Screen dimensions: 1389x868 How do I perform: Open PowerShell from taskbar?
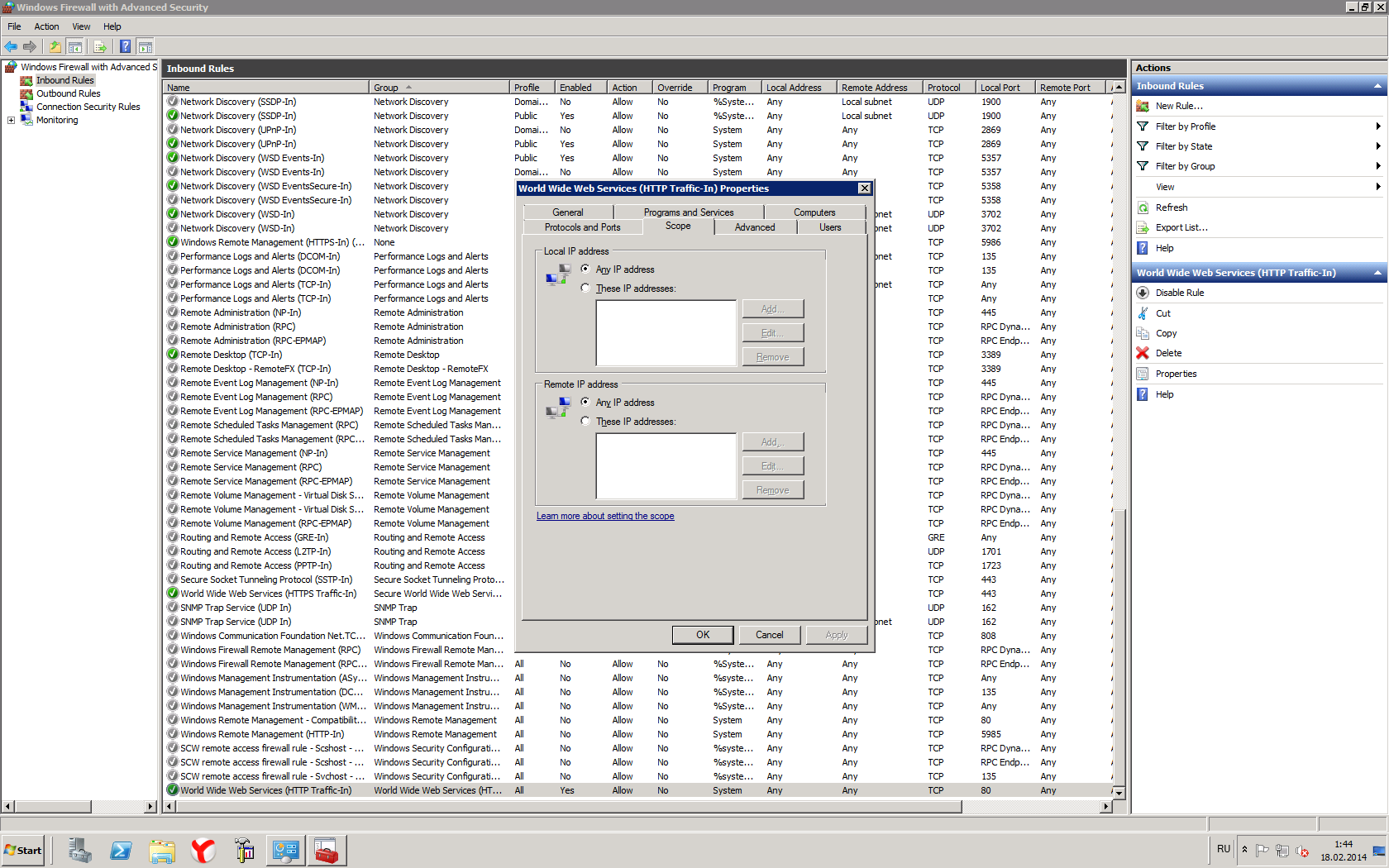point(121,850)
